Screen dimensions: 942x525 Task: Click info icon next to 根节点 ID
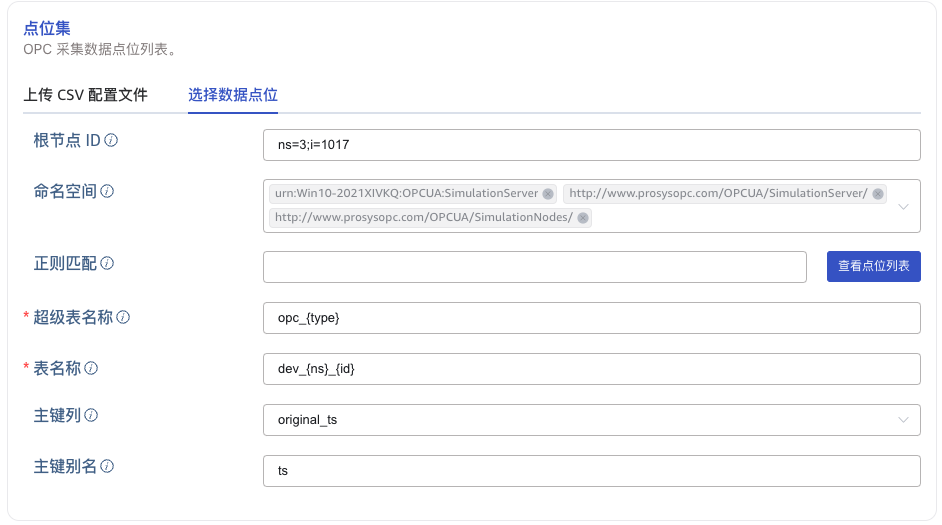(111, 141)
